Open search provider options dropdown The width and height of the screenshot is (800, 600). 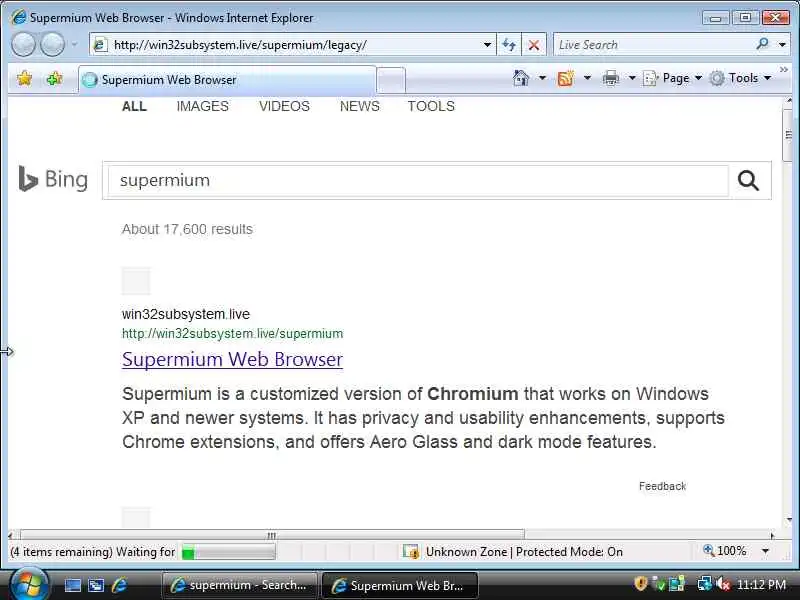(782, 45)
